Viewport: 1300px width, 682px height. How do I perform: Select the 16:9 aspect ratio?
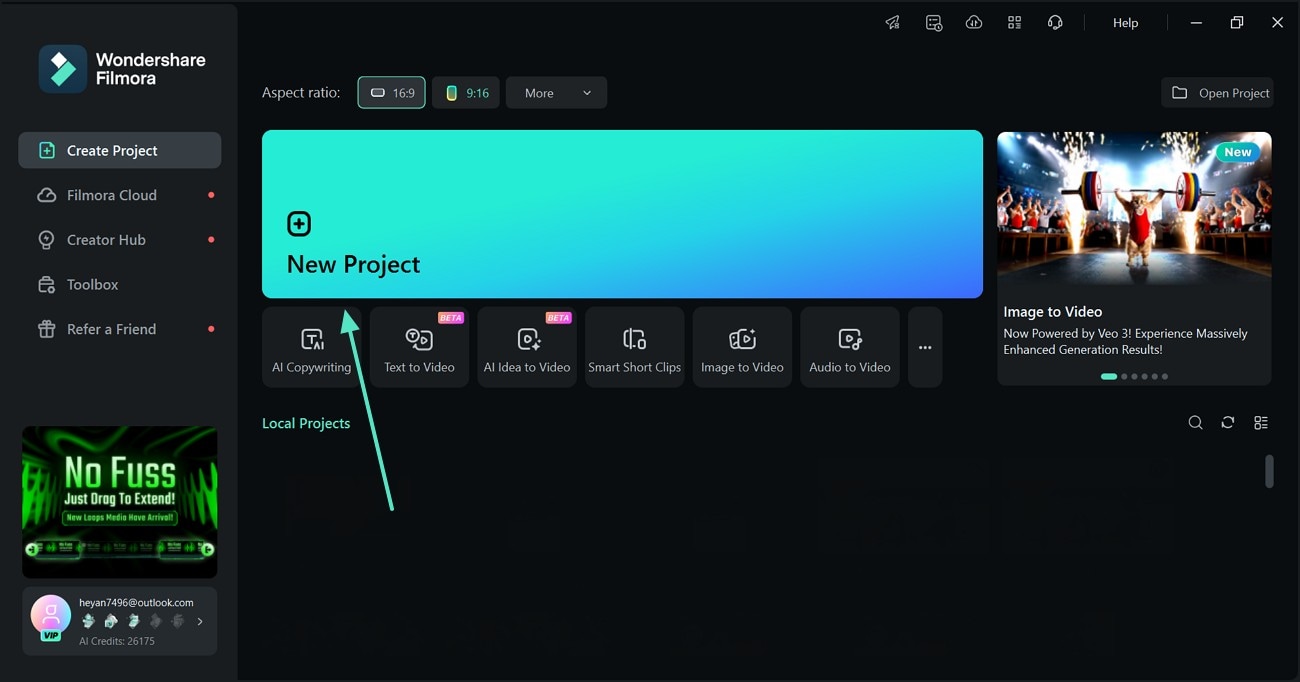[391, 92]
